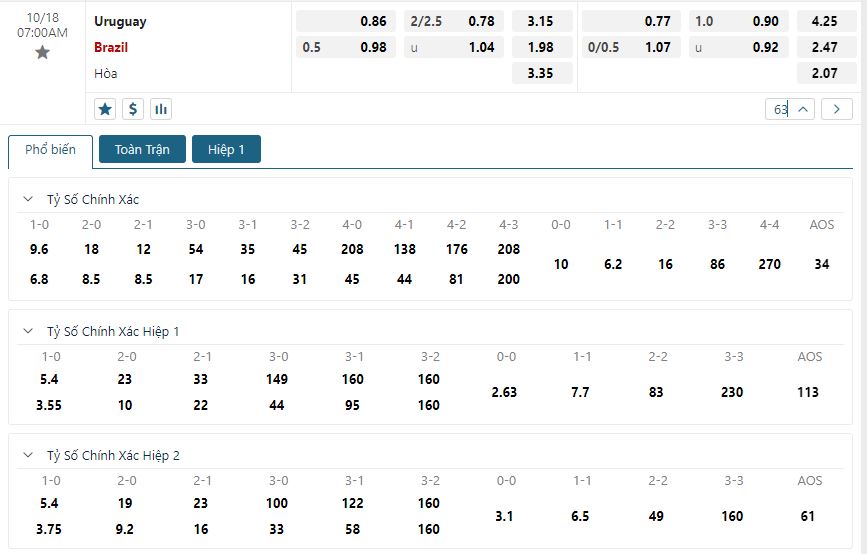Select second-half AOS odds 61

(x=808, y=516)
